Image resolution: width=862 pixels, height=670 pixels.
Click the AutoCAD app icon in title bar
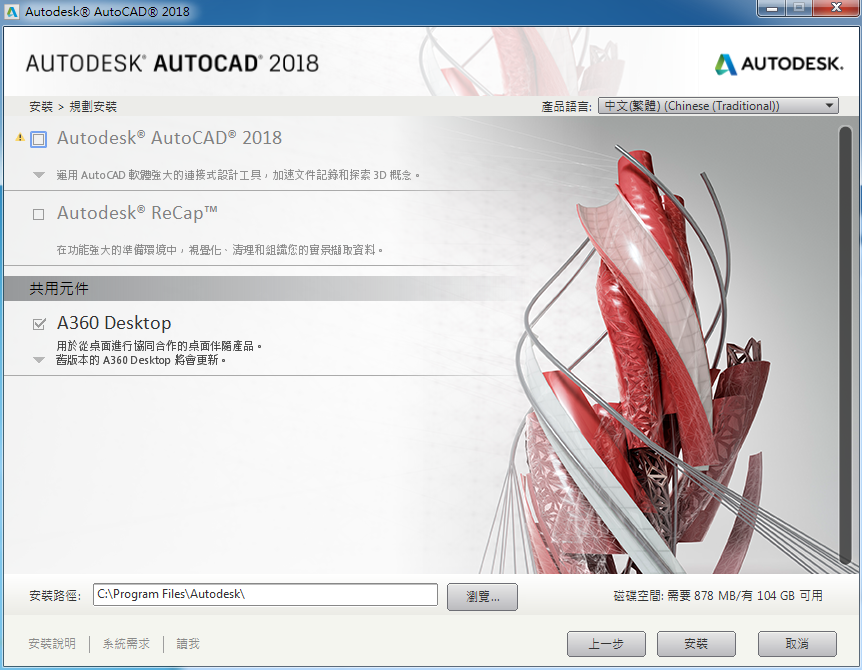point(12,12)
